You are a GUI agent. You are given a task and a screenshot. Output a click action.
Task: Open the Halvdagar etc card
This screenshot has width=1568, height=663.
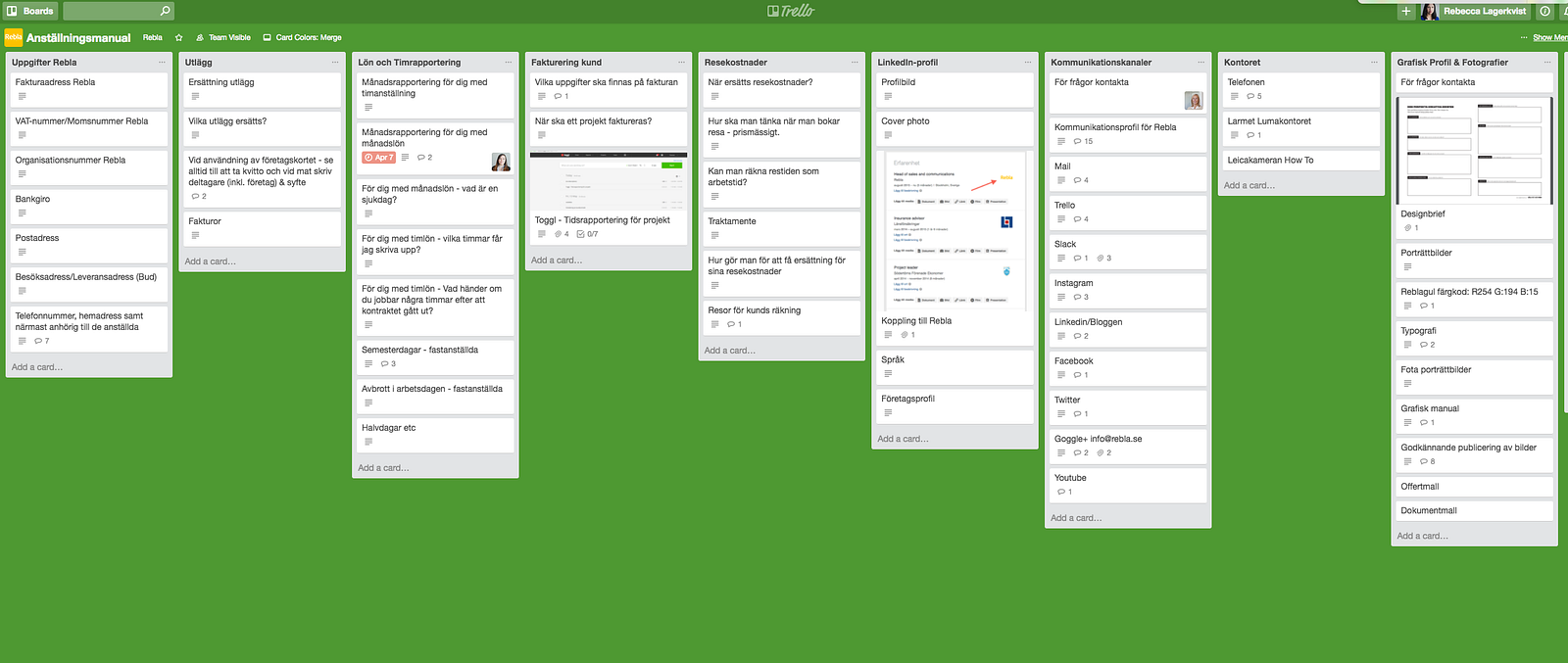435,435
